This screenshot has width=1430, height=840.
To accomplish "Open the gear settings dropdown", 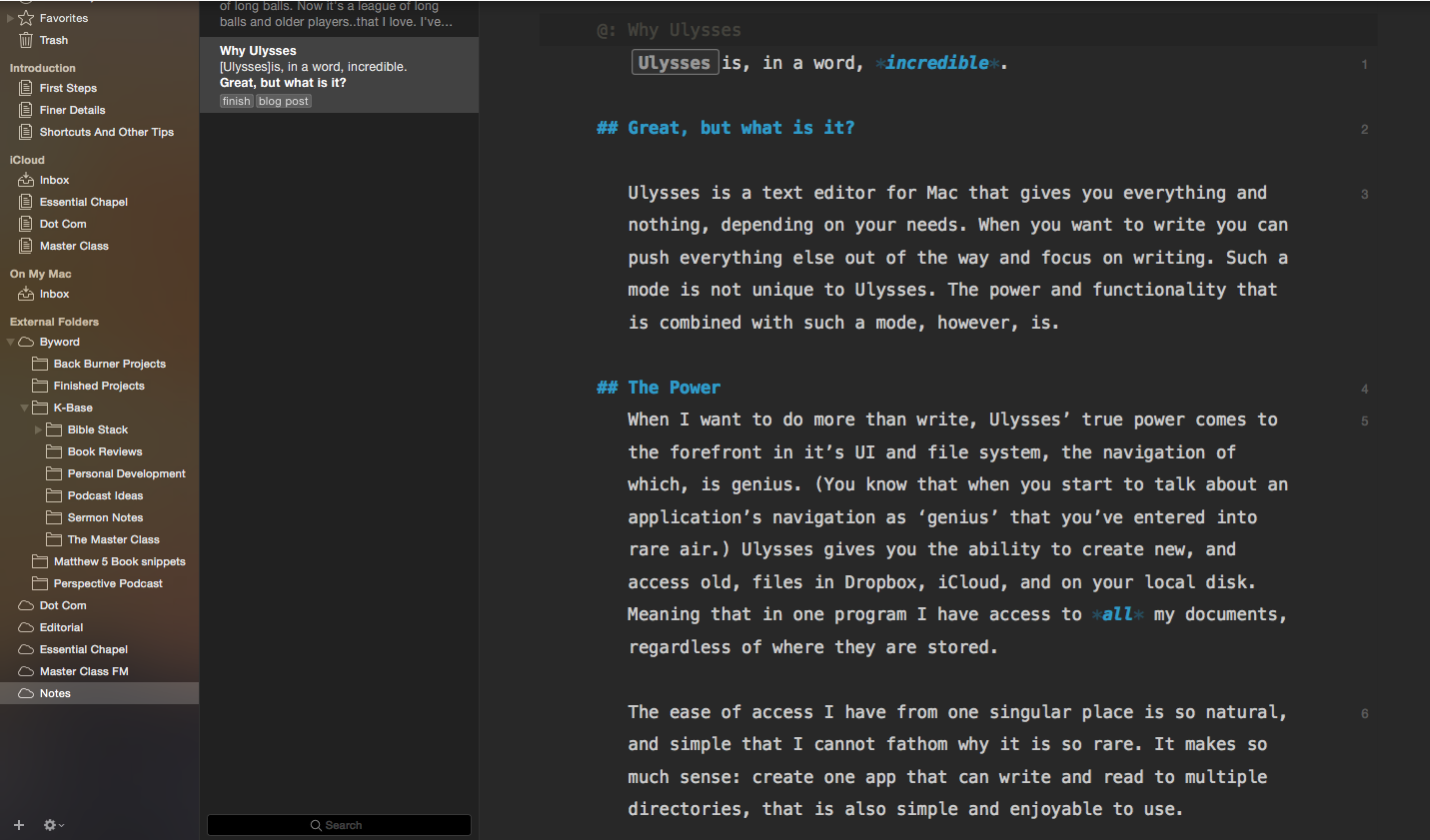I will coord(53,825).
